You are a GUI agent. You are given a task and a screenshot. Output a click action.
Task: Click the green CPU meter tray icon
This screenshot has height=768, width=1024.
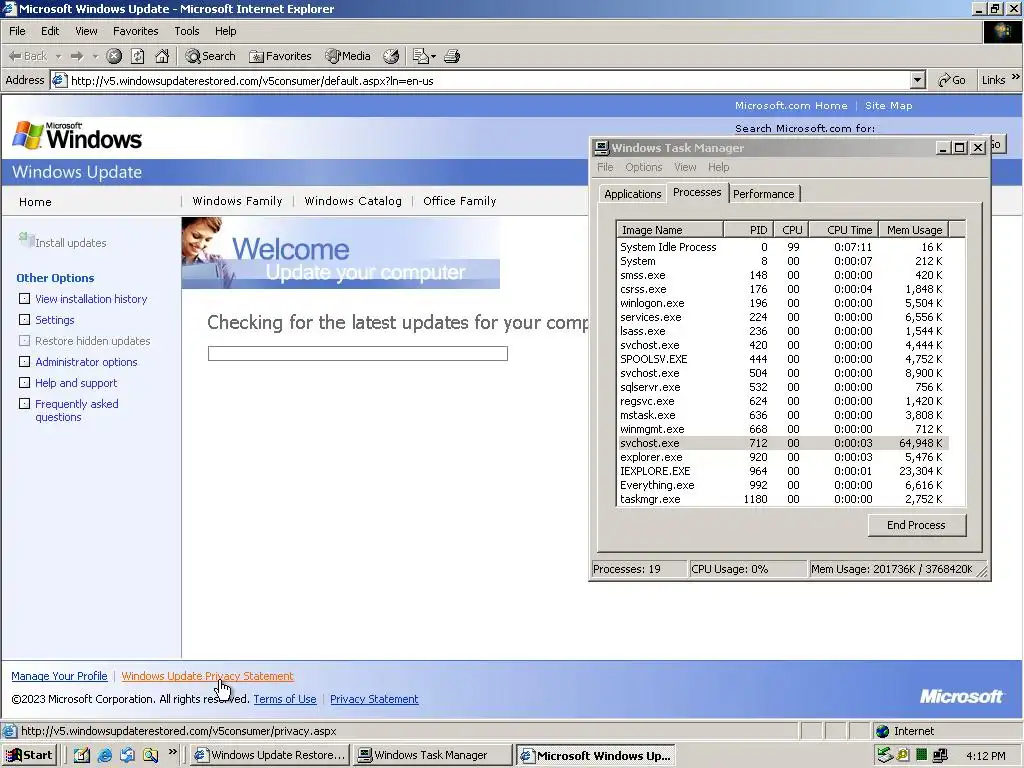921,755
